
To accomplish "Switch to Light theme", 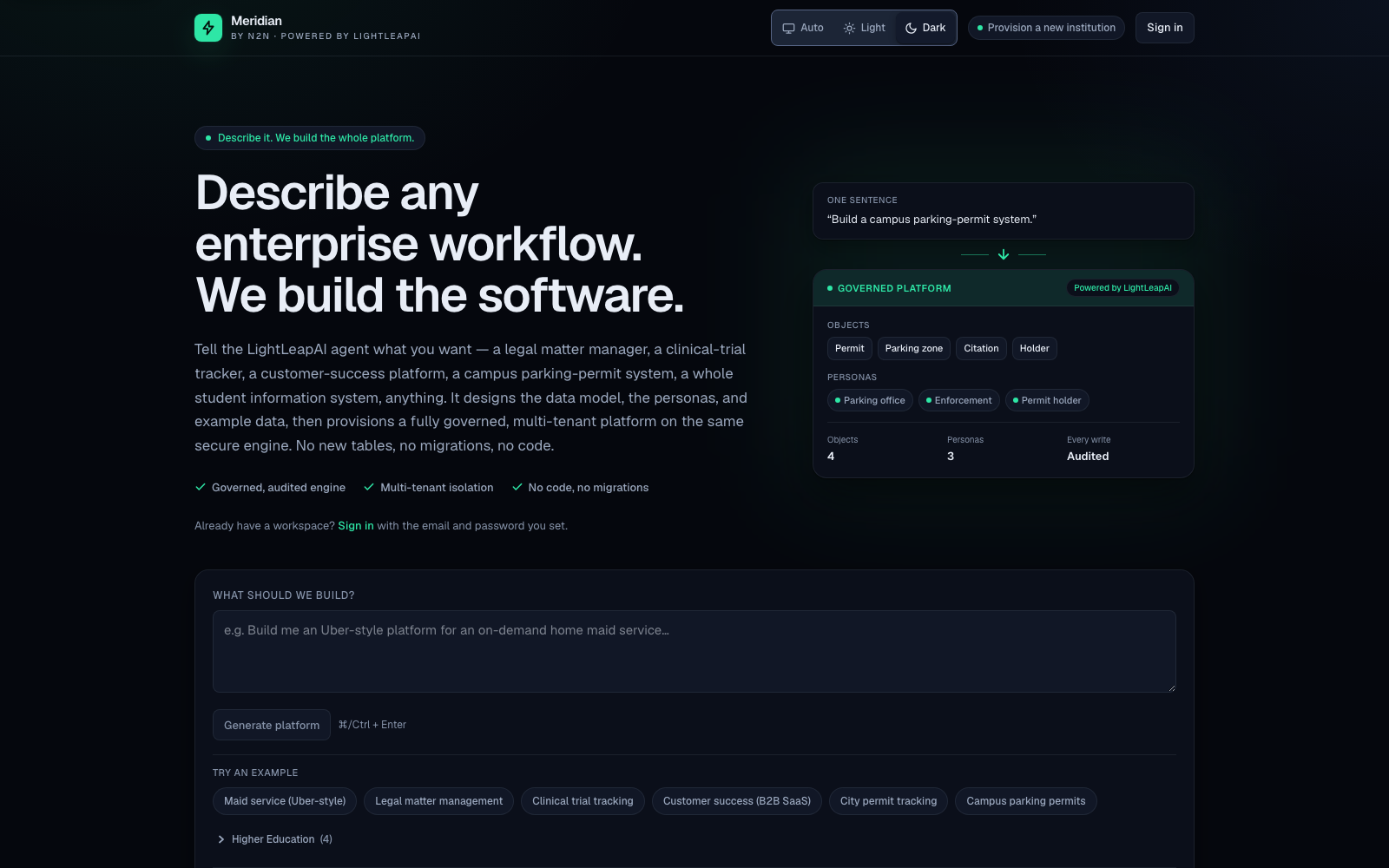I will pyautogui.click(x=864, y=28).
